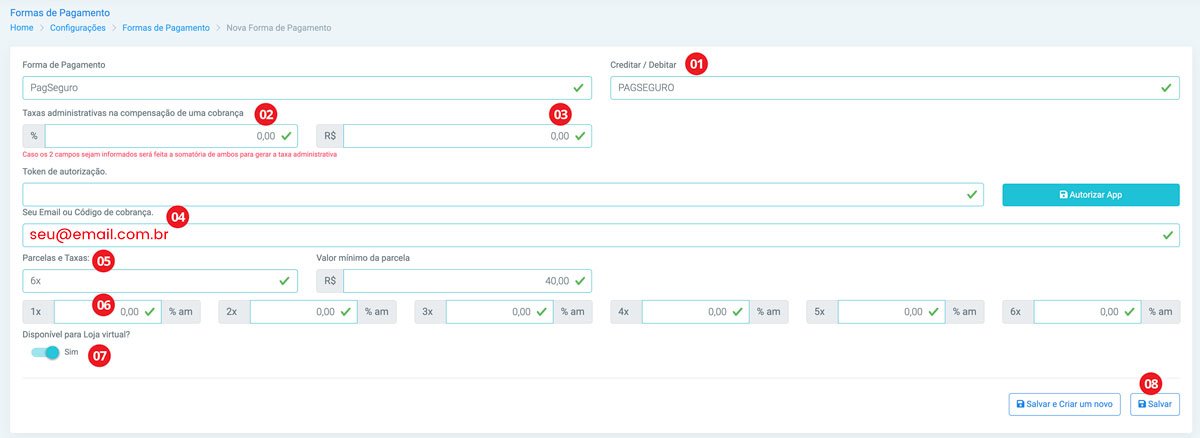This screenshot has height=438, width=1200.
Task: Open Parcelas e Taxas 6x dropdown
Action: [160, 281]
